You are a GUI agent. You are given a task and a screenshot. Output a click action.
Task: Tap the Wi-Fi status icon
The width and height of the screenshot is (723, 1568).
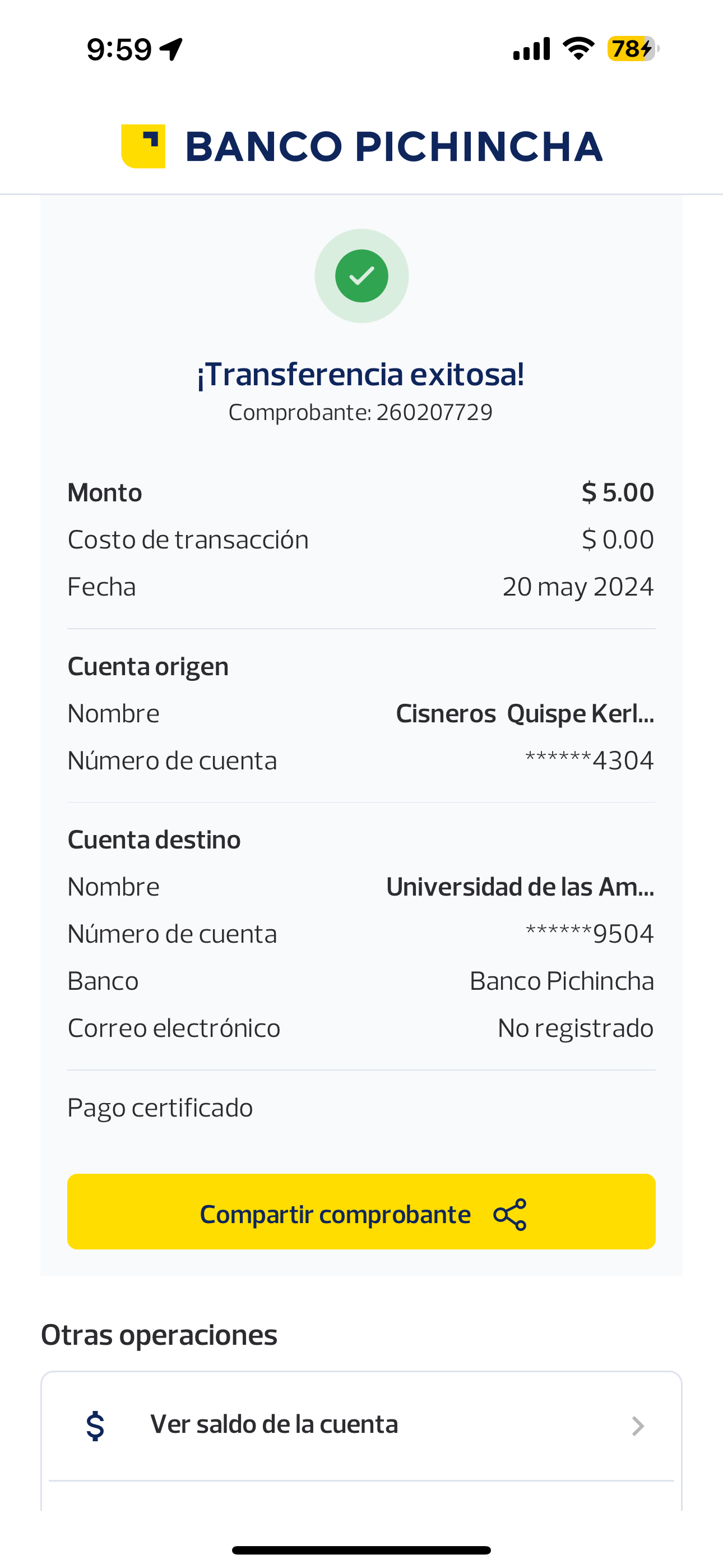pyautogui.click(x=578, y=49)
